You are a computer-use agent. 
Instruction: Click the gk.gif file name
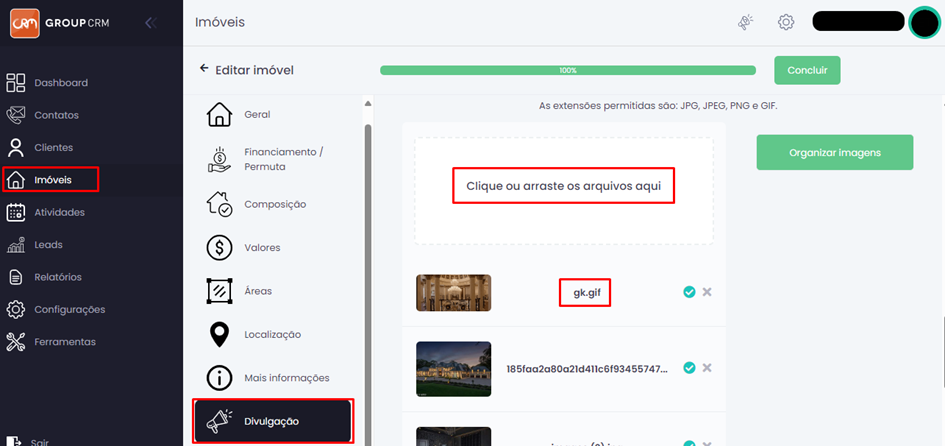pyautogui.click(x=585, y=292)
